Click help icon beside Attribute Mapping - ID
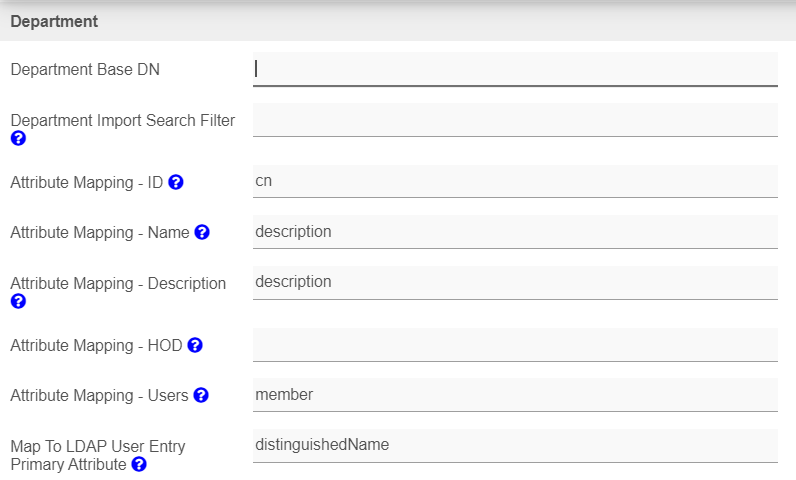The image size is (796, 480). coord(176,182)
